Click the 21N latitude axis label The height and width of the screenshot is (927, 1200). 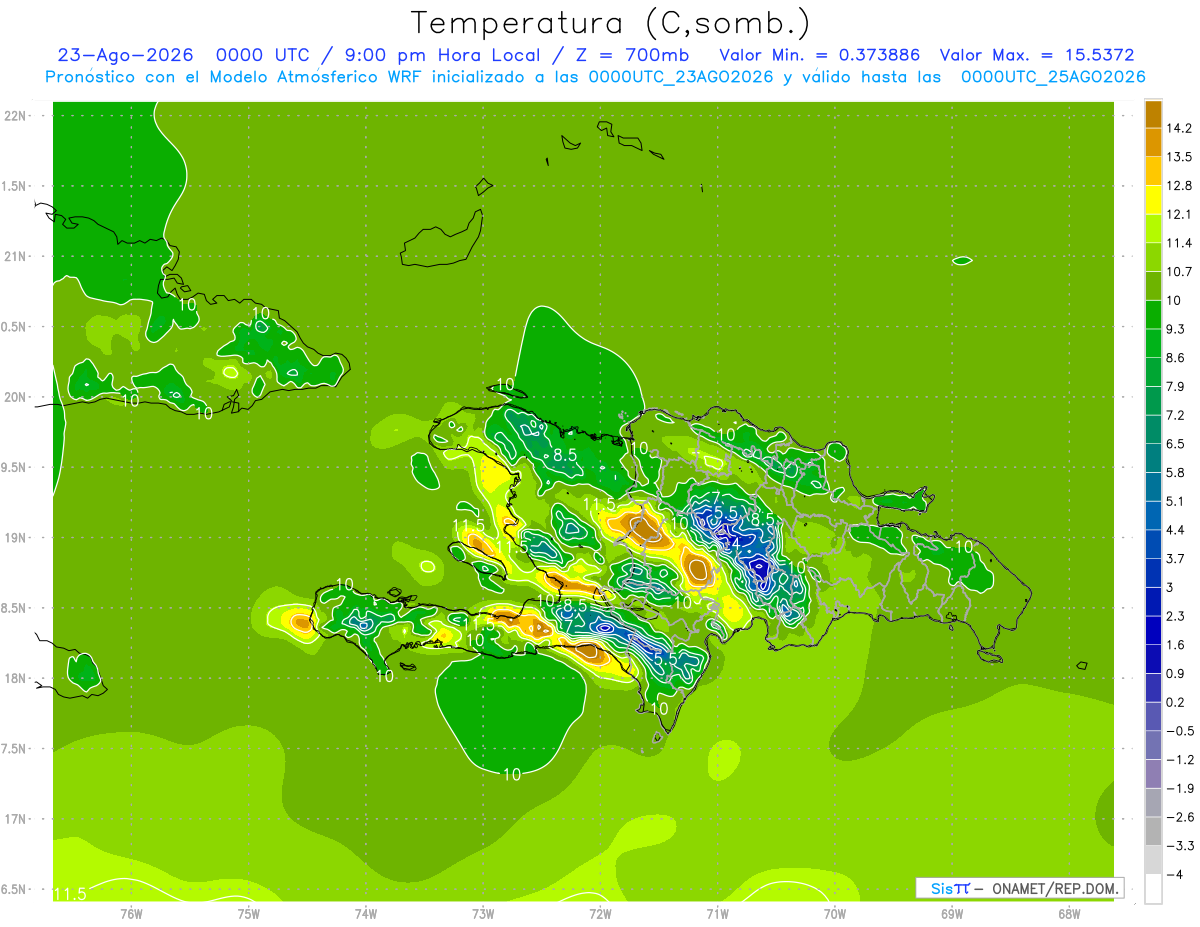[14, 256]
